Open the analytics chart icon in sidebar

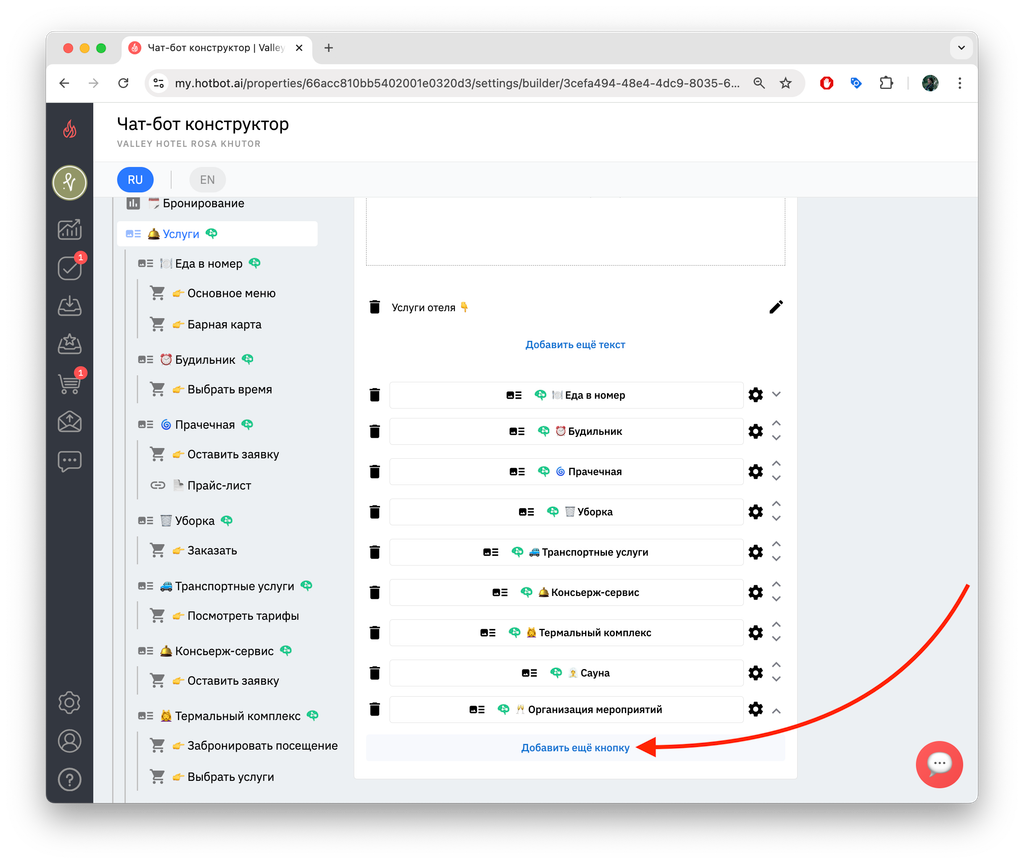click(70, 229)
